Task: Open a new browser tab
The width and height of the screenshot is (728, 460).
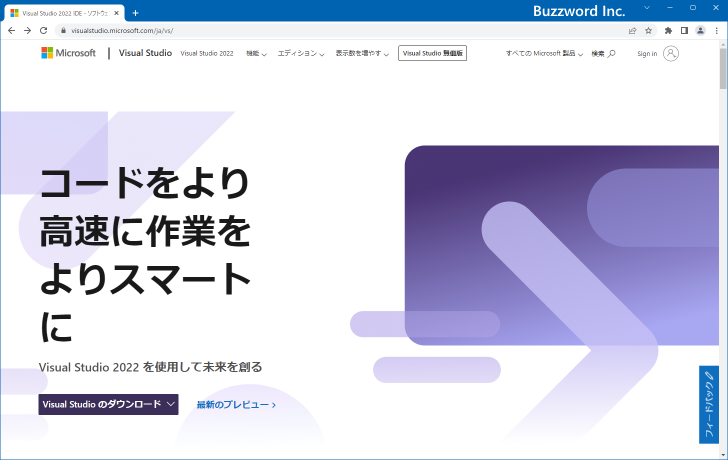Action: coord(135,13)
